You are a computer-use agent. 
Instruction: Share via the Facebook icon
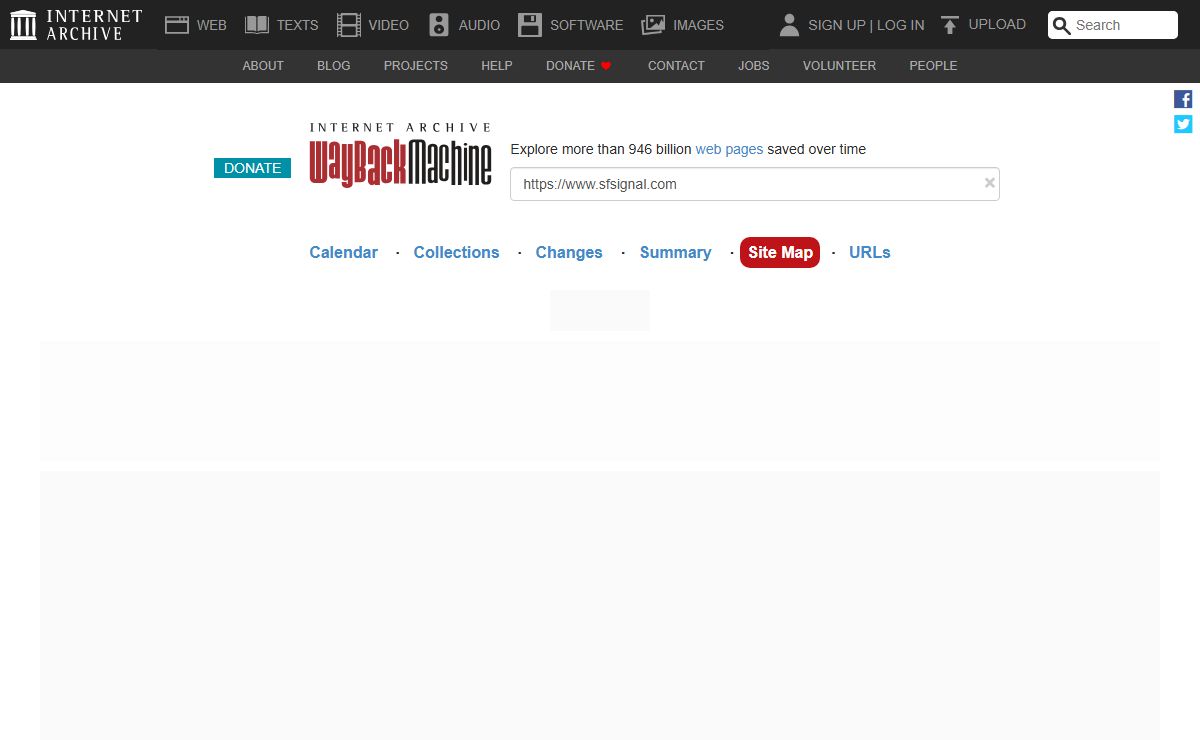(x=1183, y=99)
